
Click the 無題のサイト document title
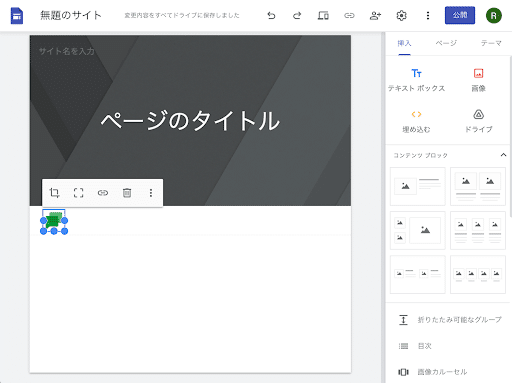pos(71,15)
